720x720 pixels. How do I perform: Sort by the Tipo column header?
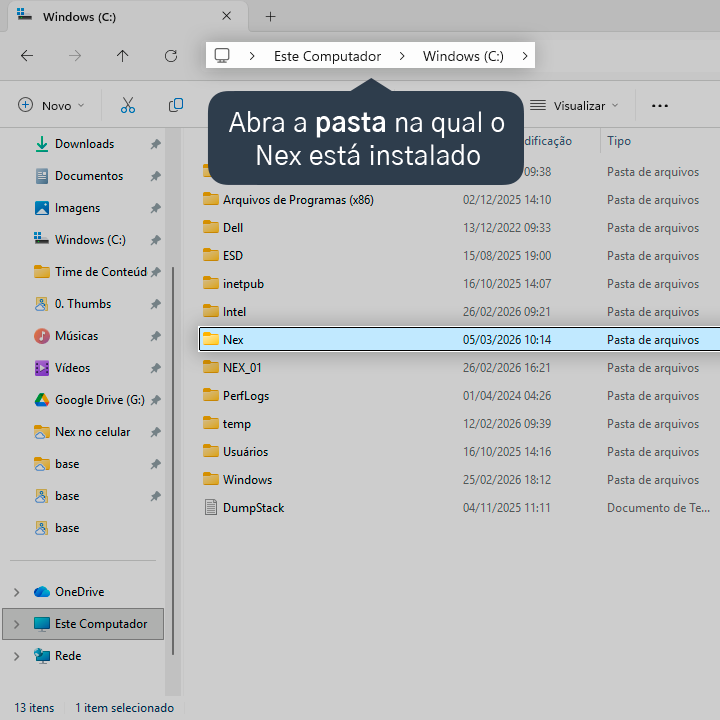[x=619, y=141]
